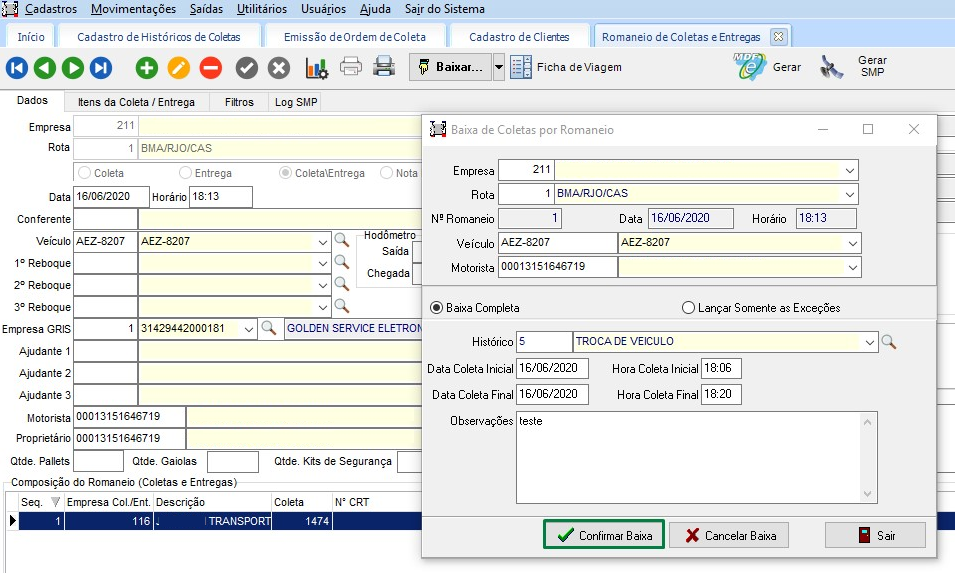Open the Movimentações menu
The image size is (955, 573).
coord(131,9)
